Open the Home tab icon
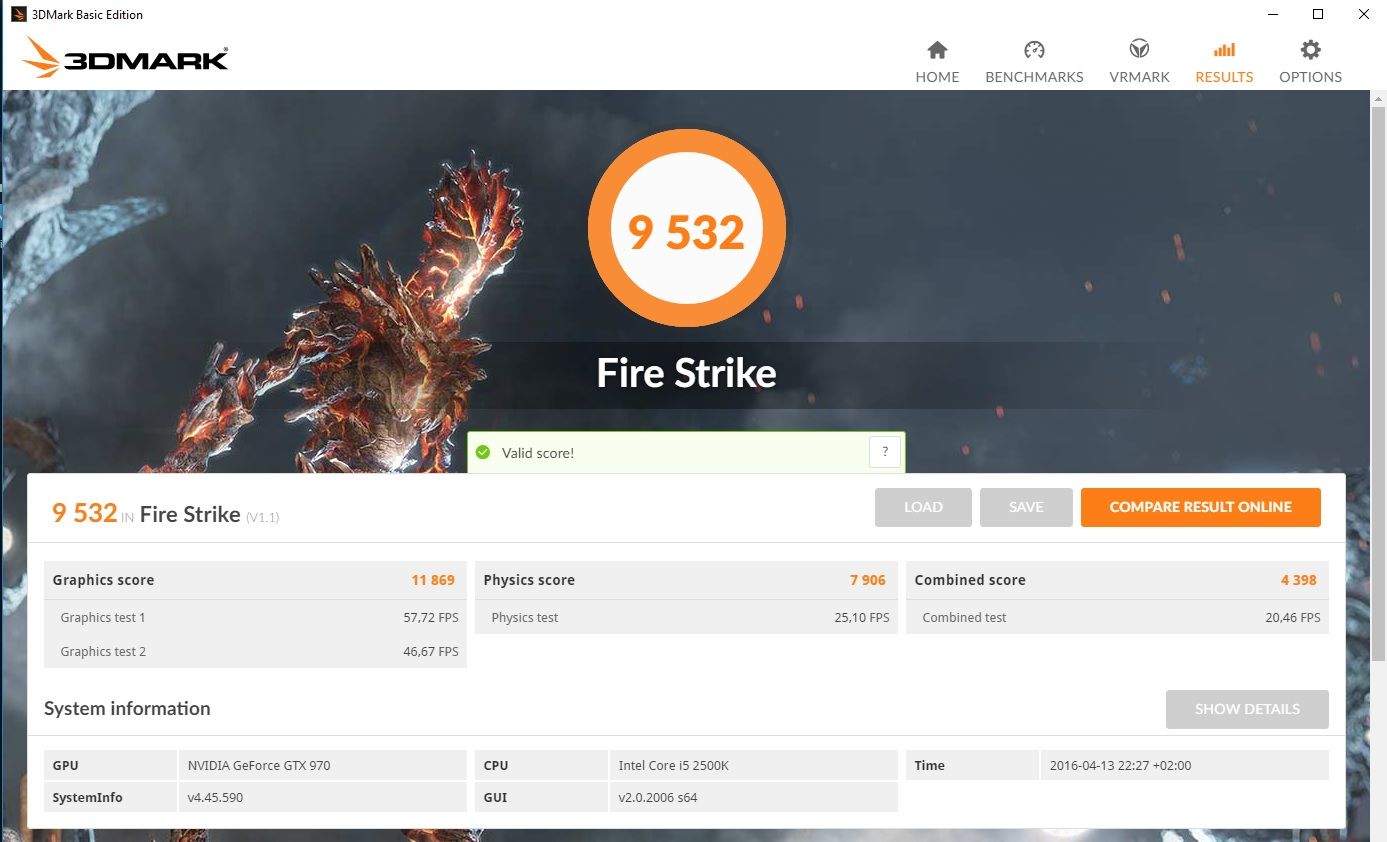Screen dimensions: 1387x842 click(x=937, y=50)
